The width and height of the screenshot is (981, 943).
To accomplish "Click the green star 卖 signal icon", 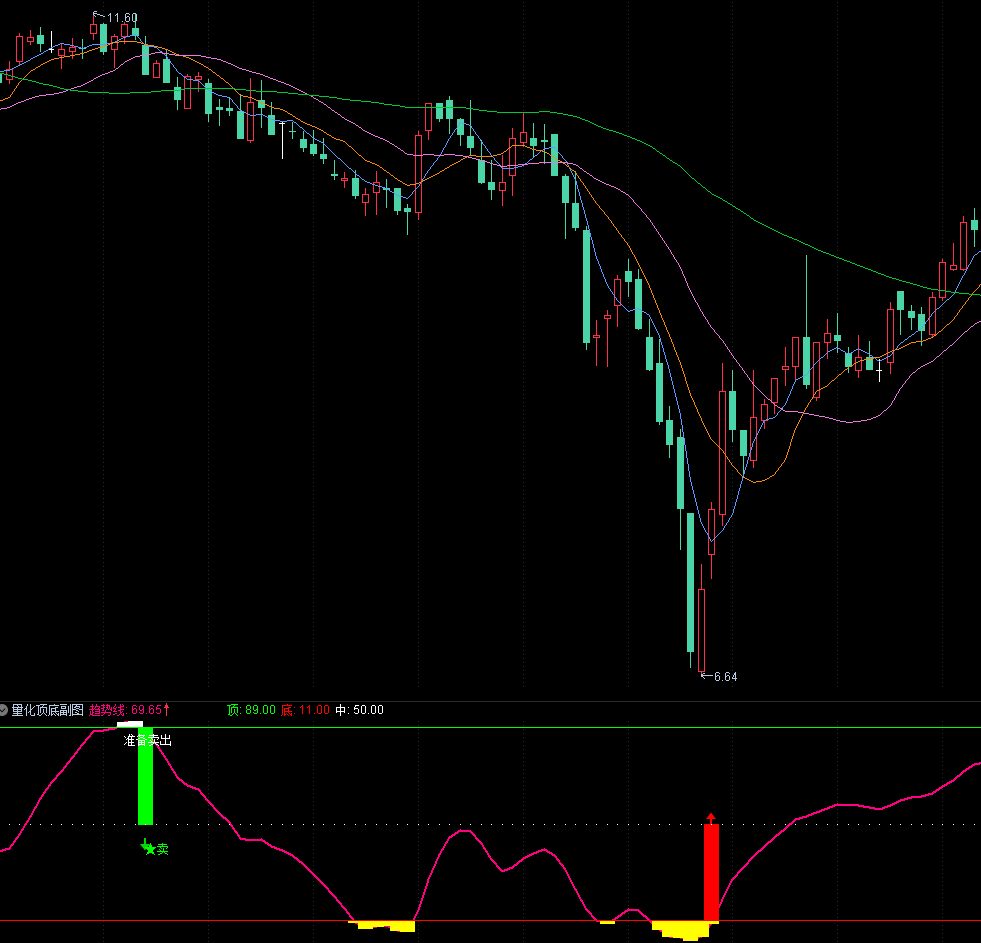I will pos(150,849).
